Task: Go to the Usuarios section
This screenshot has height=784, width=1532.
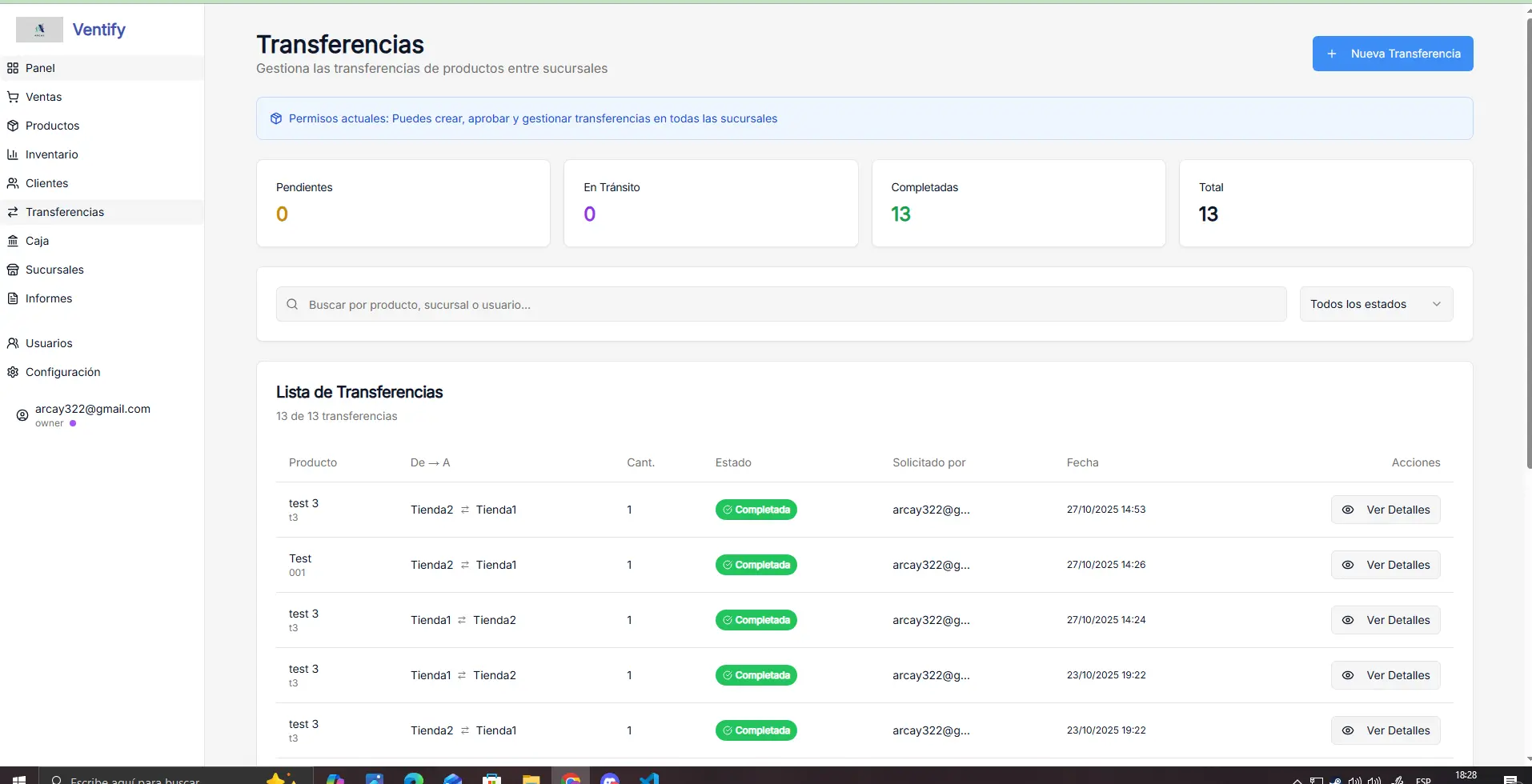Action: pos(49,343)
